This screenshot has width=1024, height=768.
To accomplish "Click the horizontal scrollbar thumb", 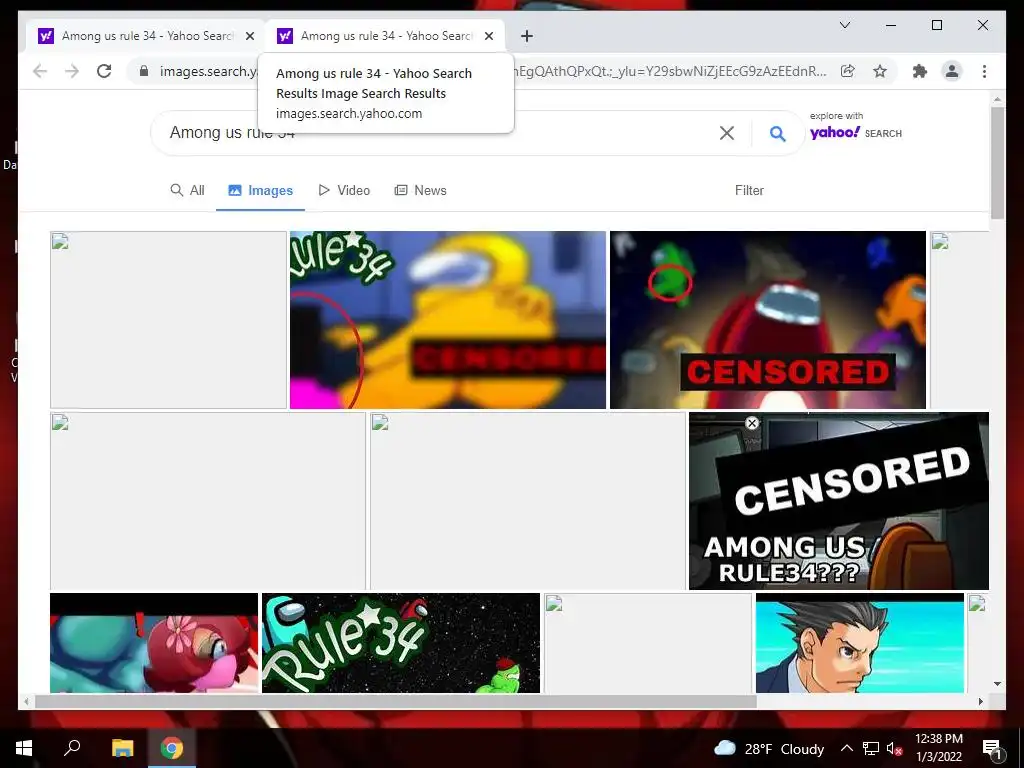I will coord(395,701).
